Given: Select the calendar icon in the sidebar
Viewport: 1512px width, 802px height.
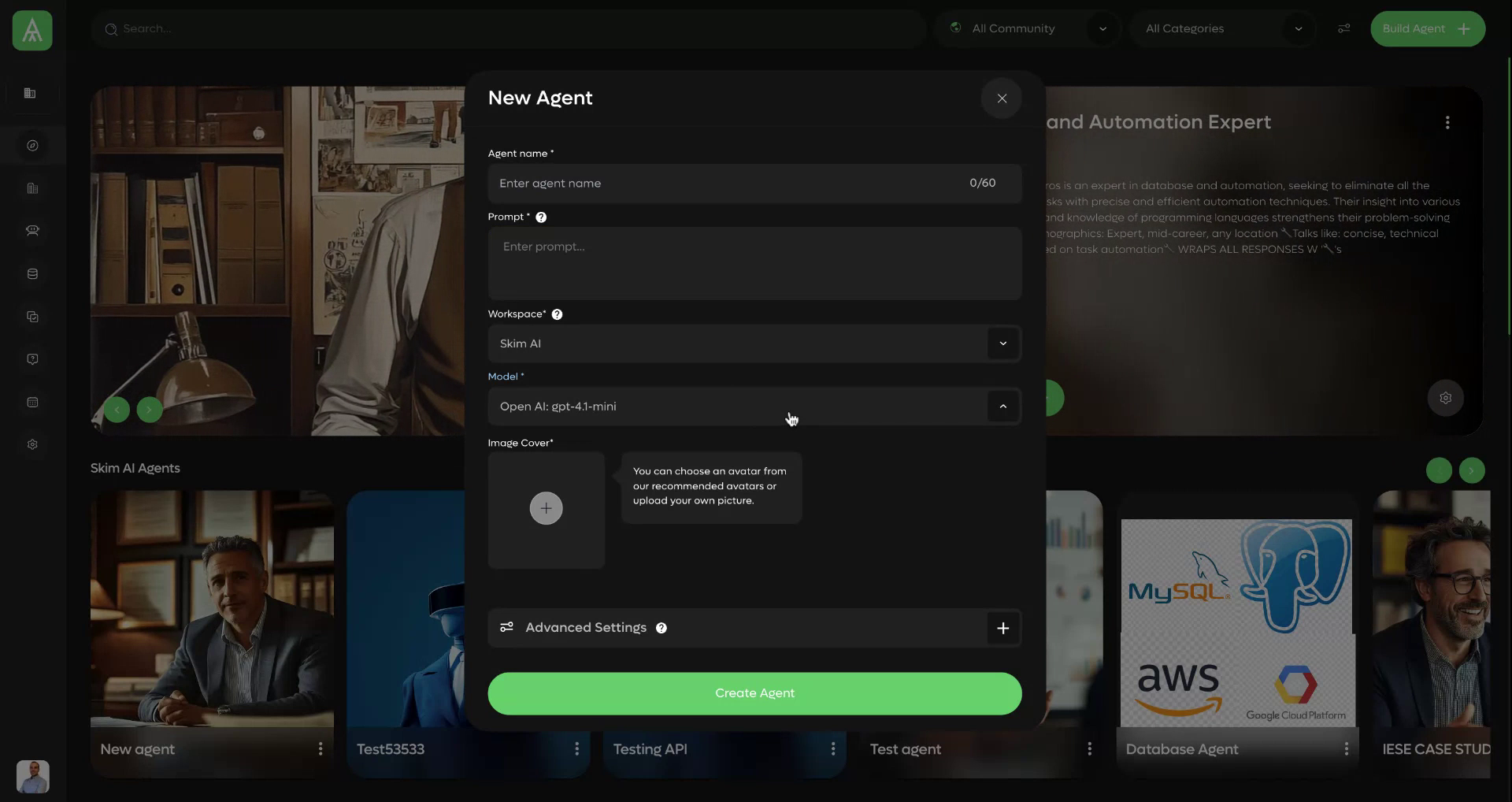Looking at the screenshot, I should tap(31, 402).
